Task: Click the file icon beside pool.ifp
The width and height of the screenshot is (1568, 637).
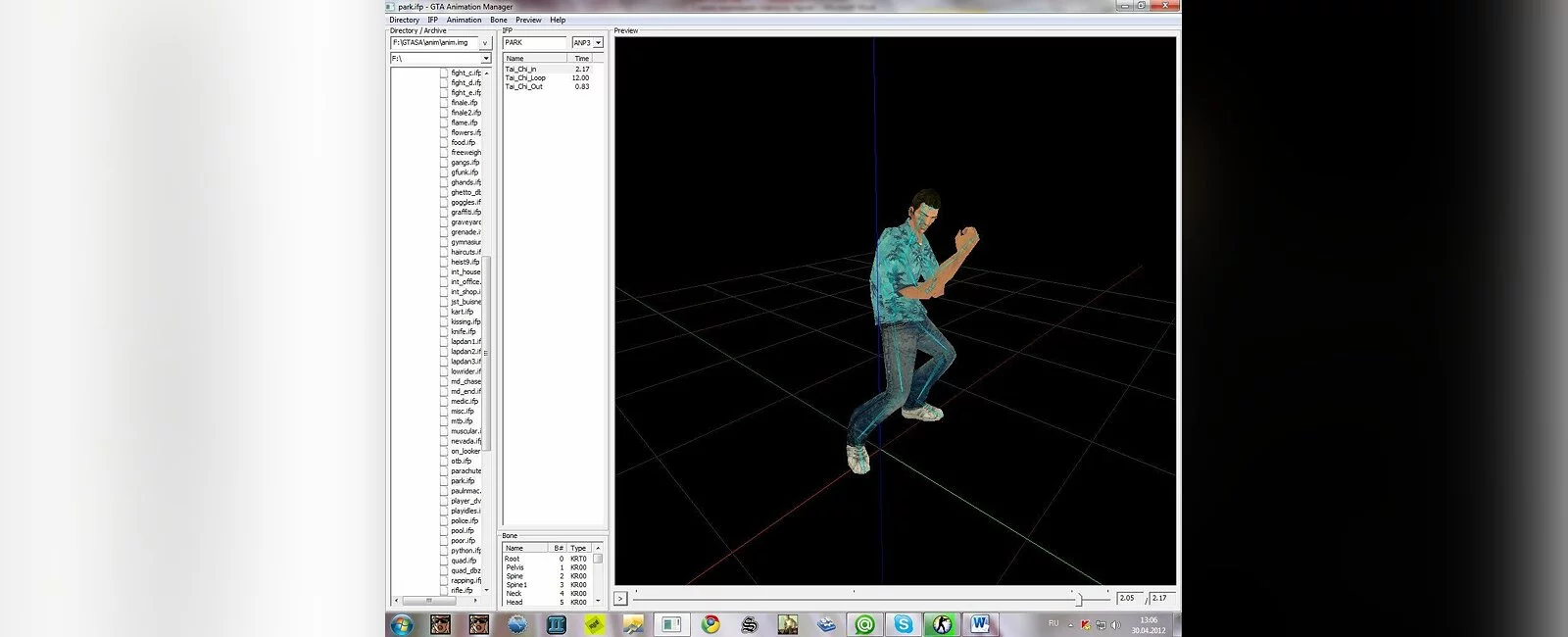Action: pos(444,530)
